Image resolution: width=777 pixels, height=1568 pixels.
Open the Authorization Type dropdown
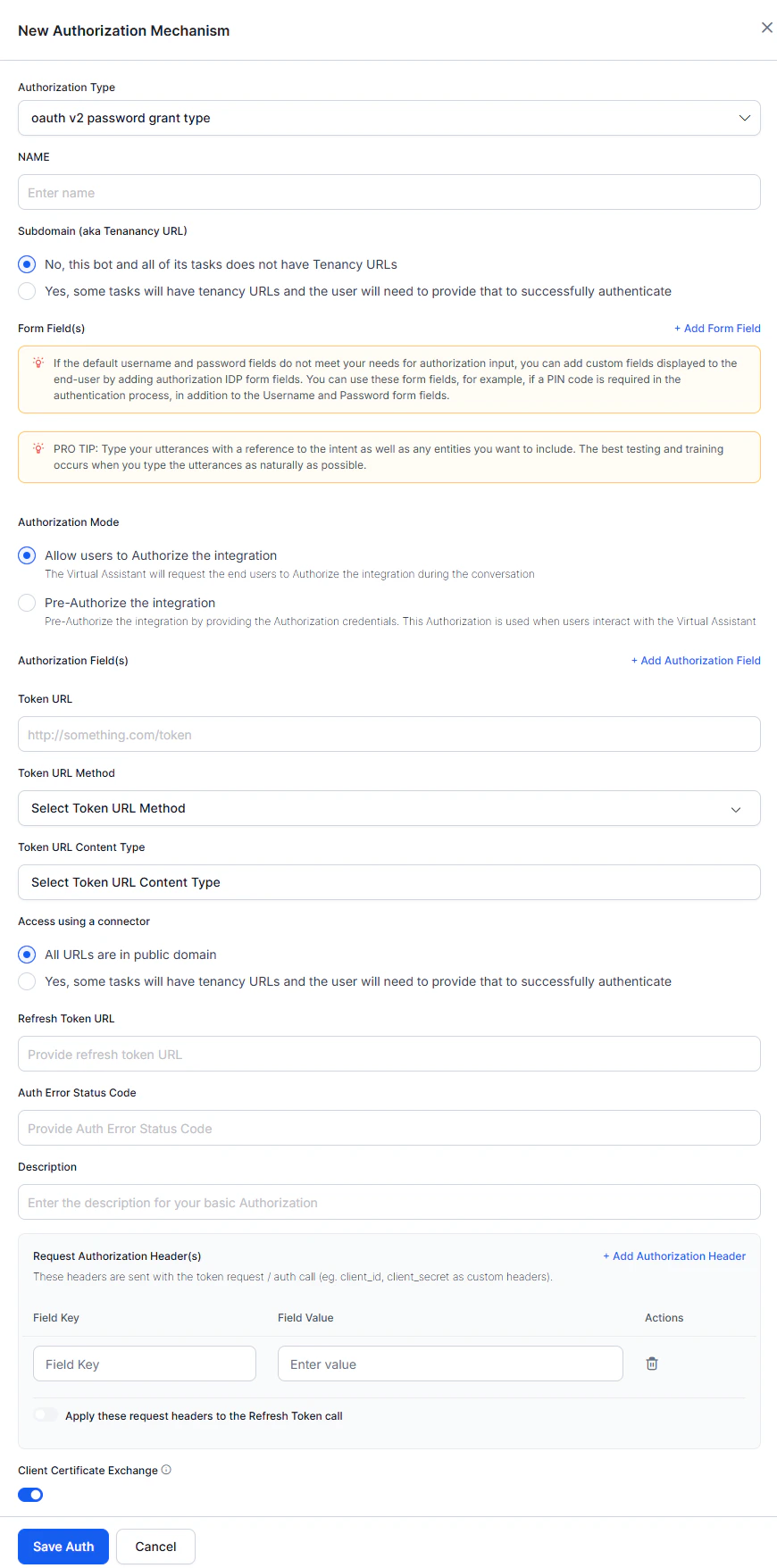pyautogui.click(x=388, y=117)
